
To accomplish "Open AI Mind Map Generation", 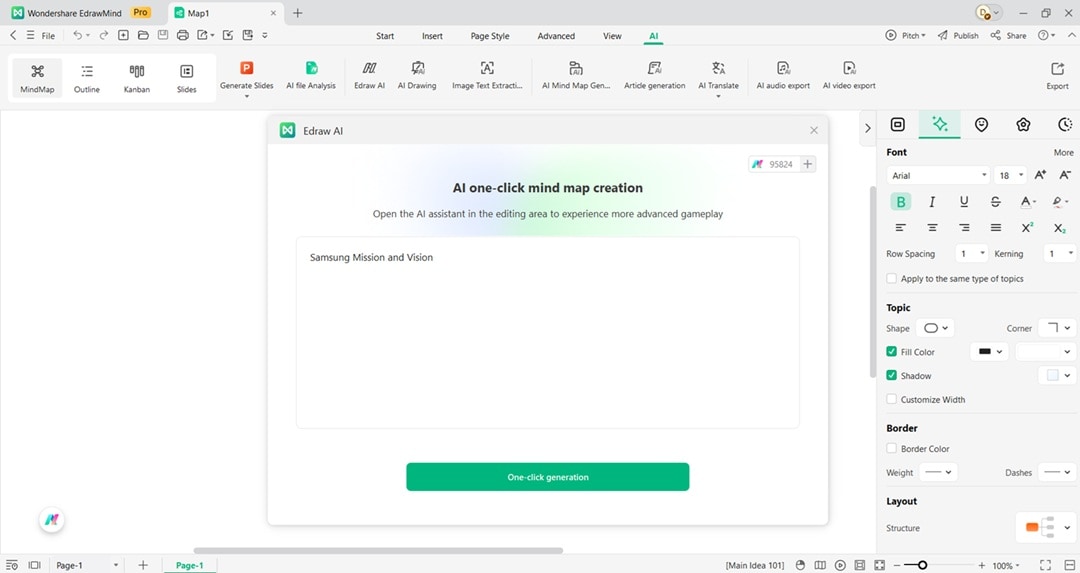I will pos(576,76).
